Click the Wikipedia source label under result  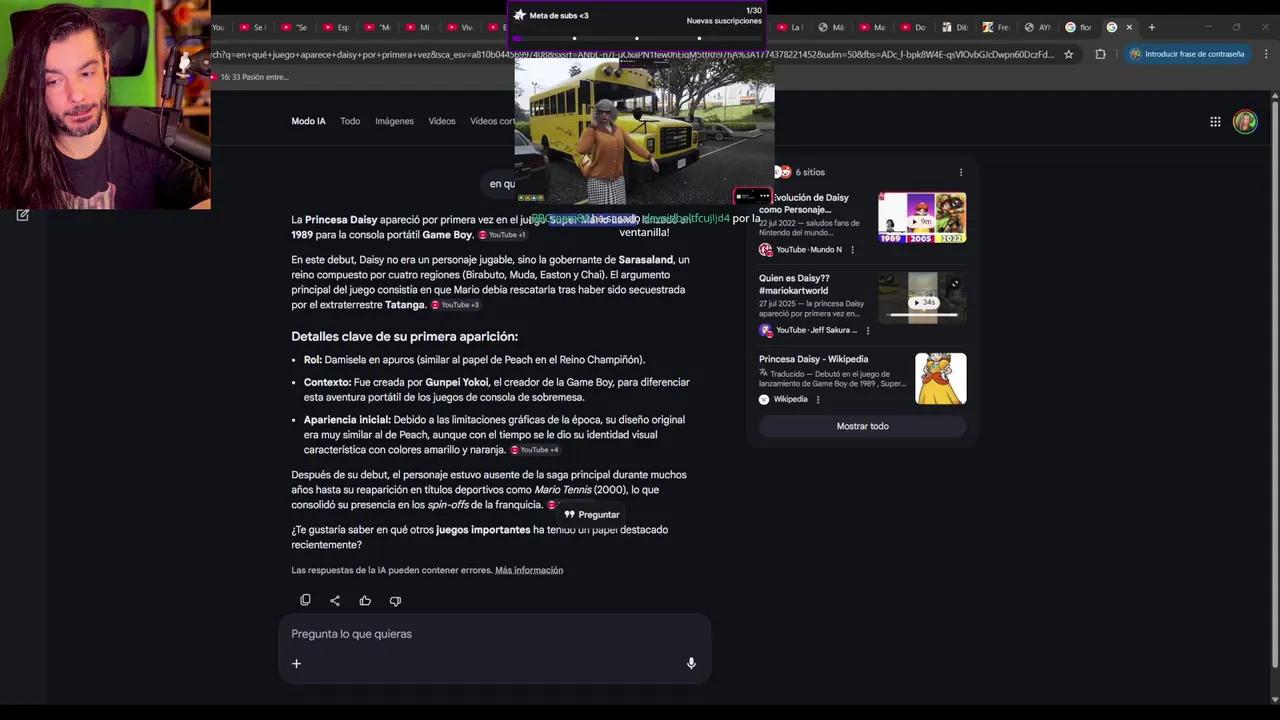(x=790, y=399)
